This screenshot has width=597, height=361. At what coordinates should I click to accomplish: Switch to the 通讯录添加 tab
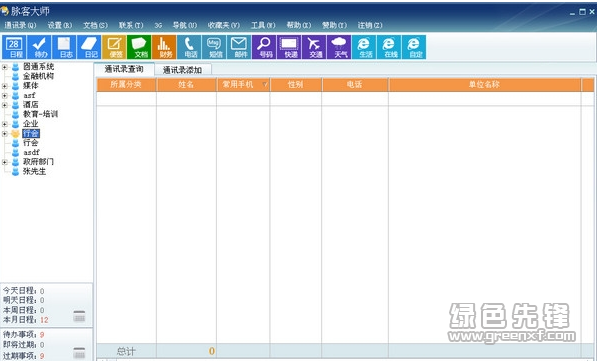pos(183,70)
